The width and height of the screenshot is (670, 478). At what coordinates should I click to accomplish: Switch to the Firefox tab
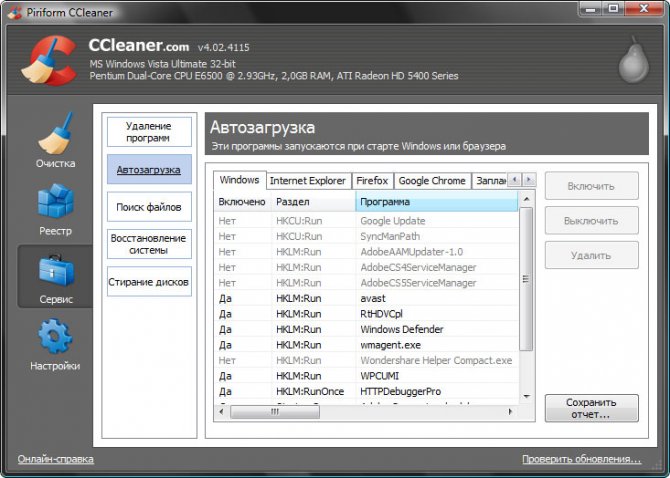click(x=372, y=181)
